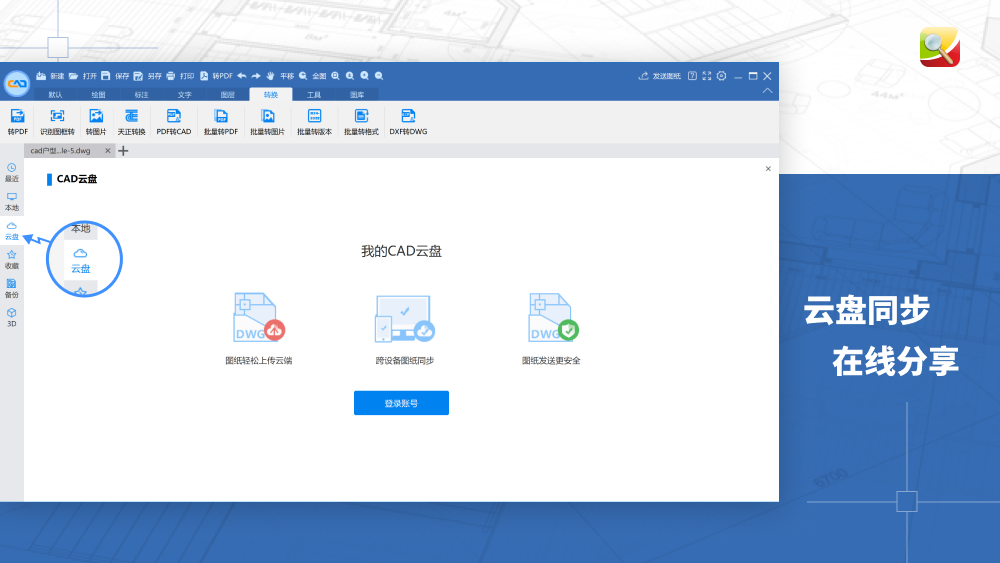The height and width of the screenshot is (563, 1000).
Task: Close the cad户型 drawing tab
Action: pyautogui.click(x=107, y=150)
